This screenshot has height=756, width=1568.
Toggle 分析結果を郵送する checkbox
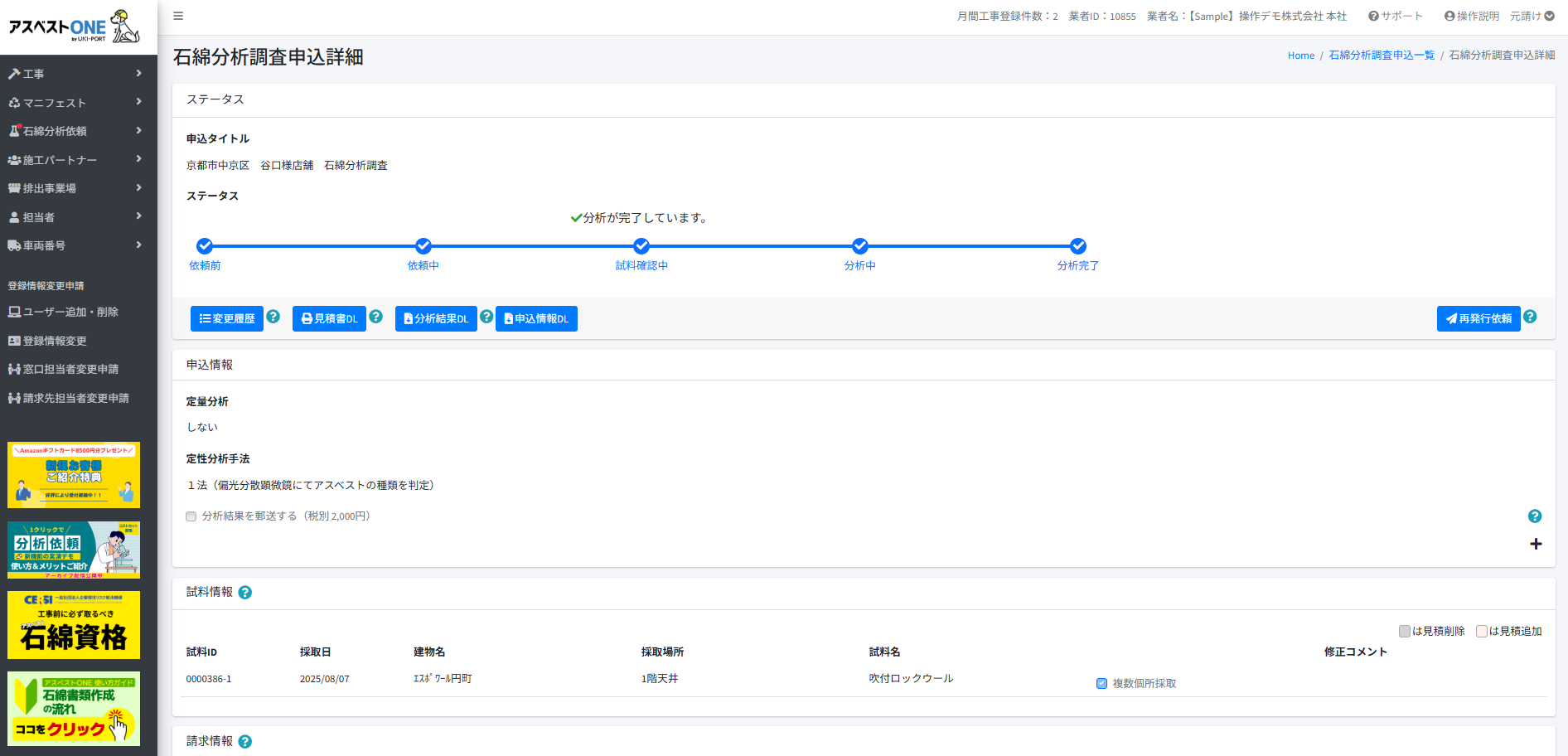(x=191, y=516)
